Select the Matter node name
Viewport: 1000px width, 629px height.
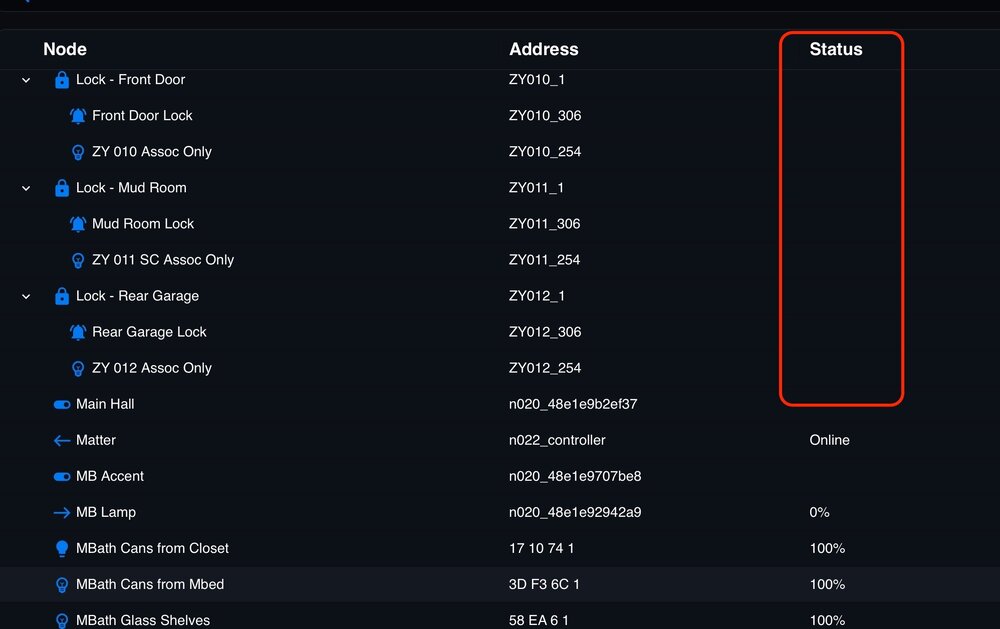97,440
